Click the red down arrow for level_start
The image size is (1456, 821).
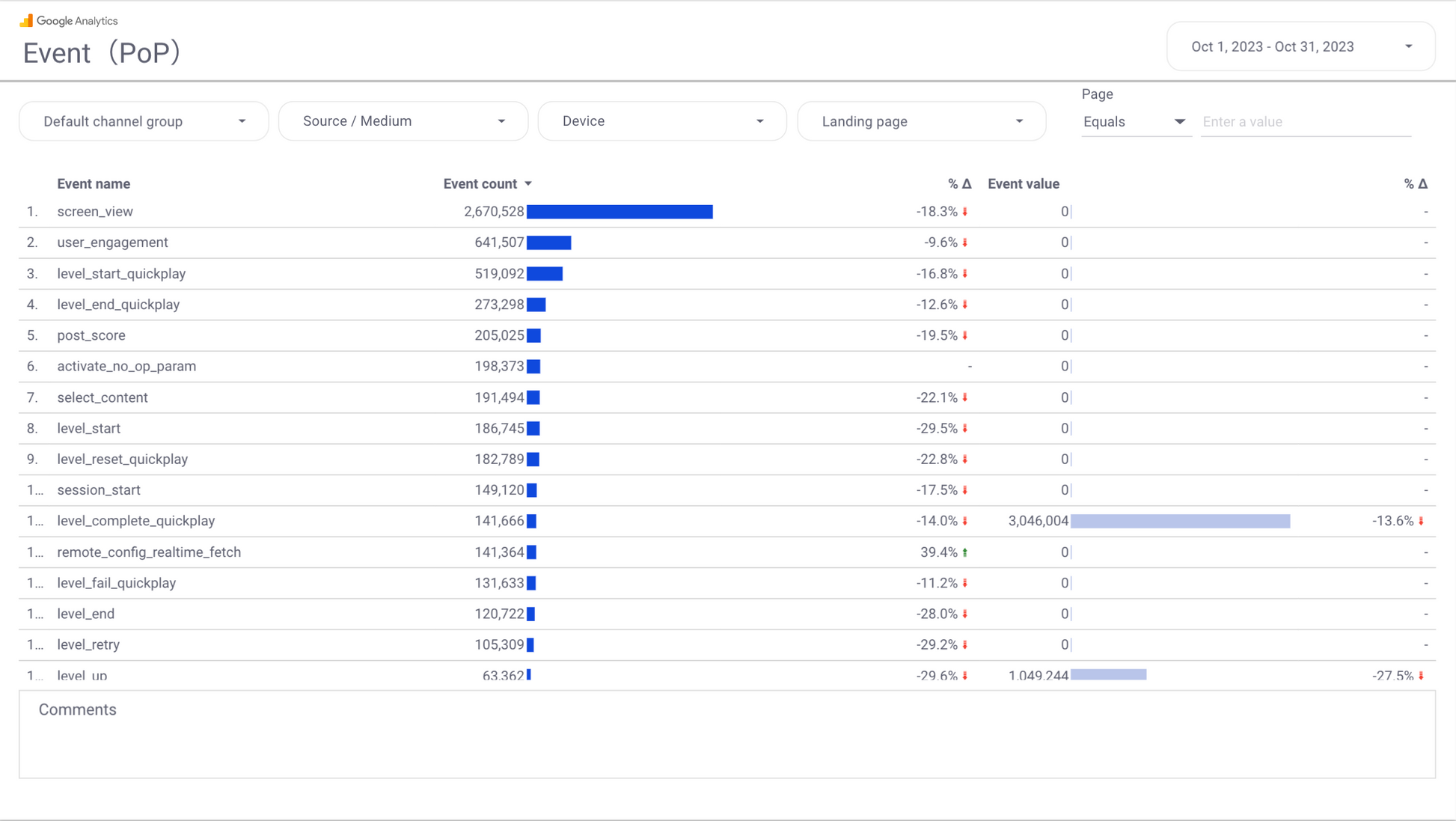tap(965, 429)
